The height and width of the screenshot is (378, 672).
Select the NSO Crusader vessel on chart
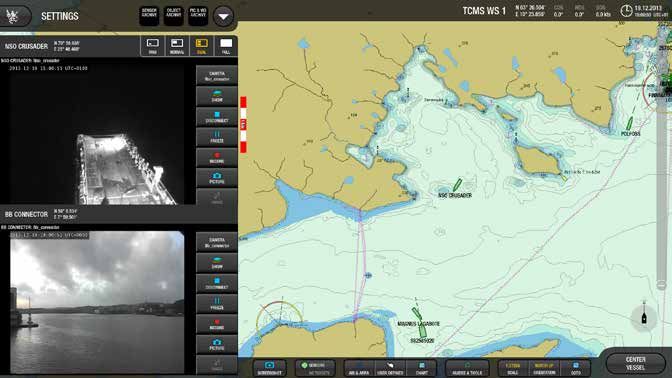click(x=457, y=185)
